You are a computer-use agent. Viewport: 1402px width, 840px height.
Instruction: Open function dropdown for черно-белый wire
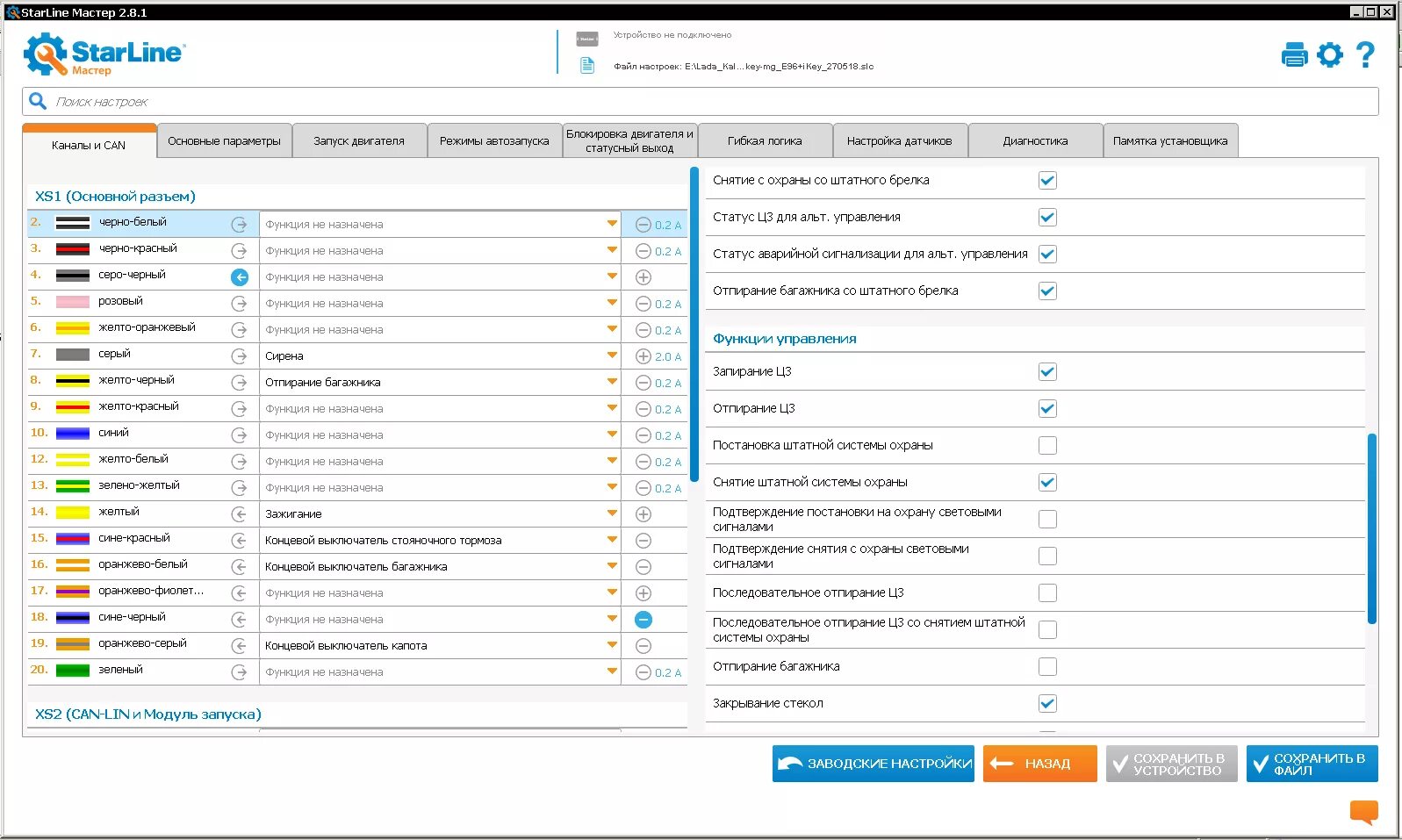(441, 225)
